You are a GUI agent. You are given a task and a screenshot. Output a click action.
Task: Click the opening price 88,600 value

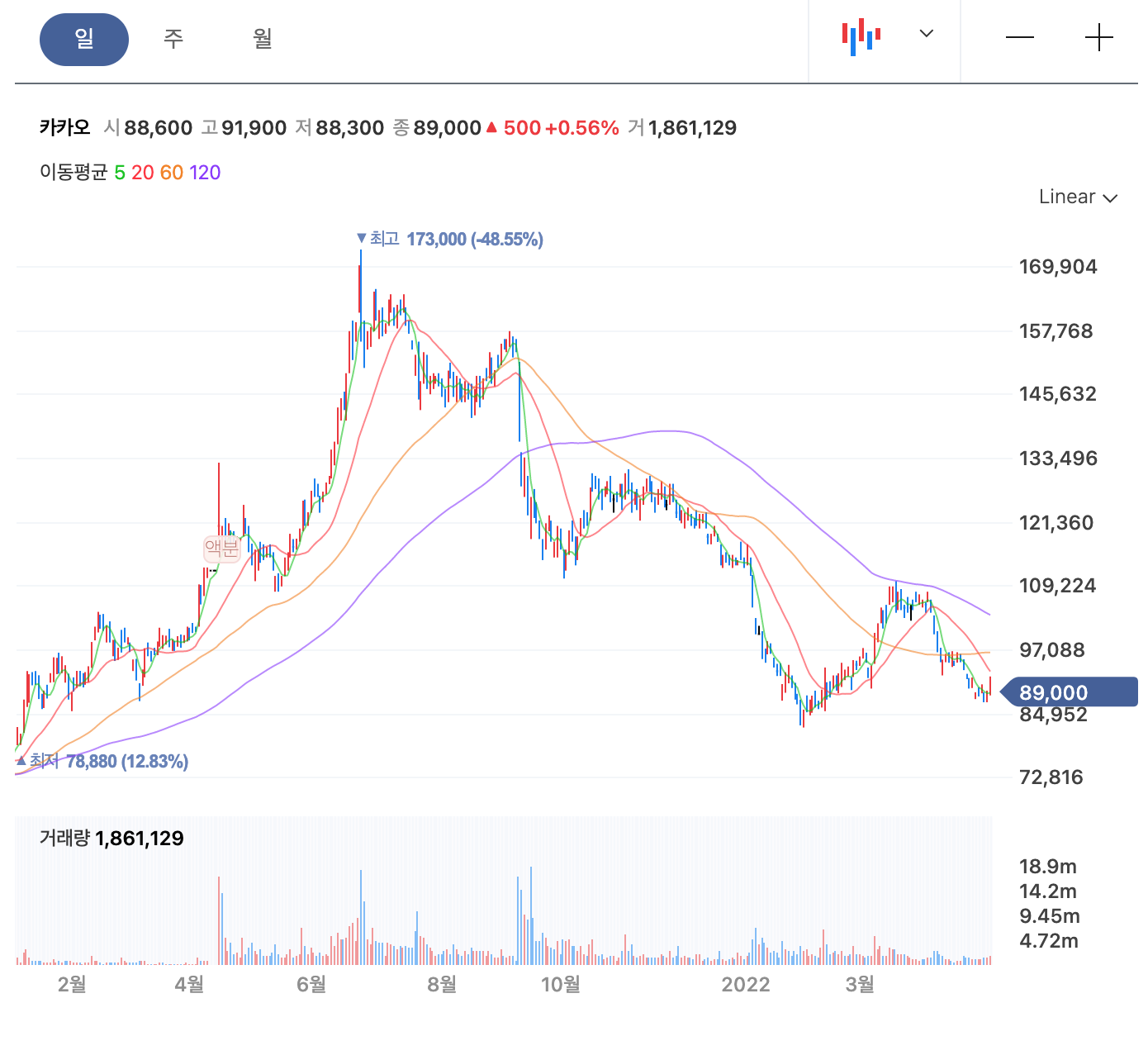pyautogui.click(x=158, y=128)
